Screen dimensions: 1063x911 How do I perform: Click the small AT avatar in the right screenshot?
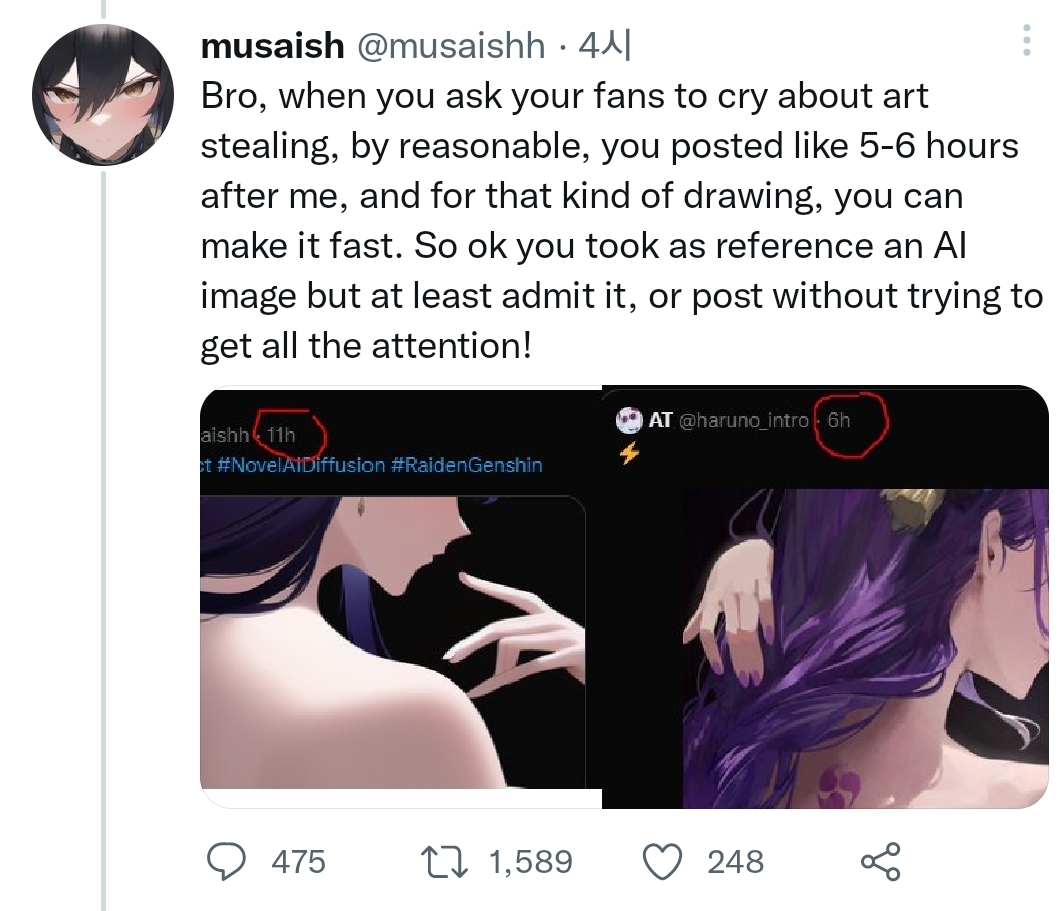pos(629,420)
